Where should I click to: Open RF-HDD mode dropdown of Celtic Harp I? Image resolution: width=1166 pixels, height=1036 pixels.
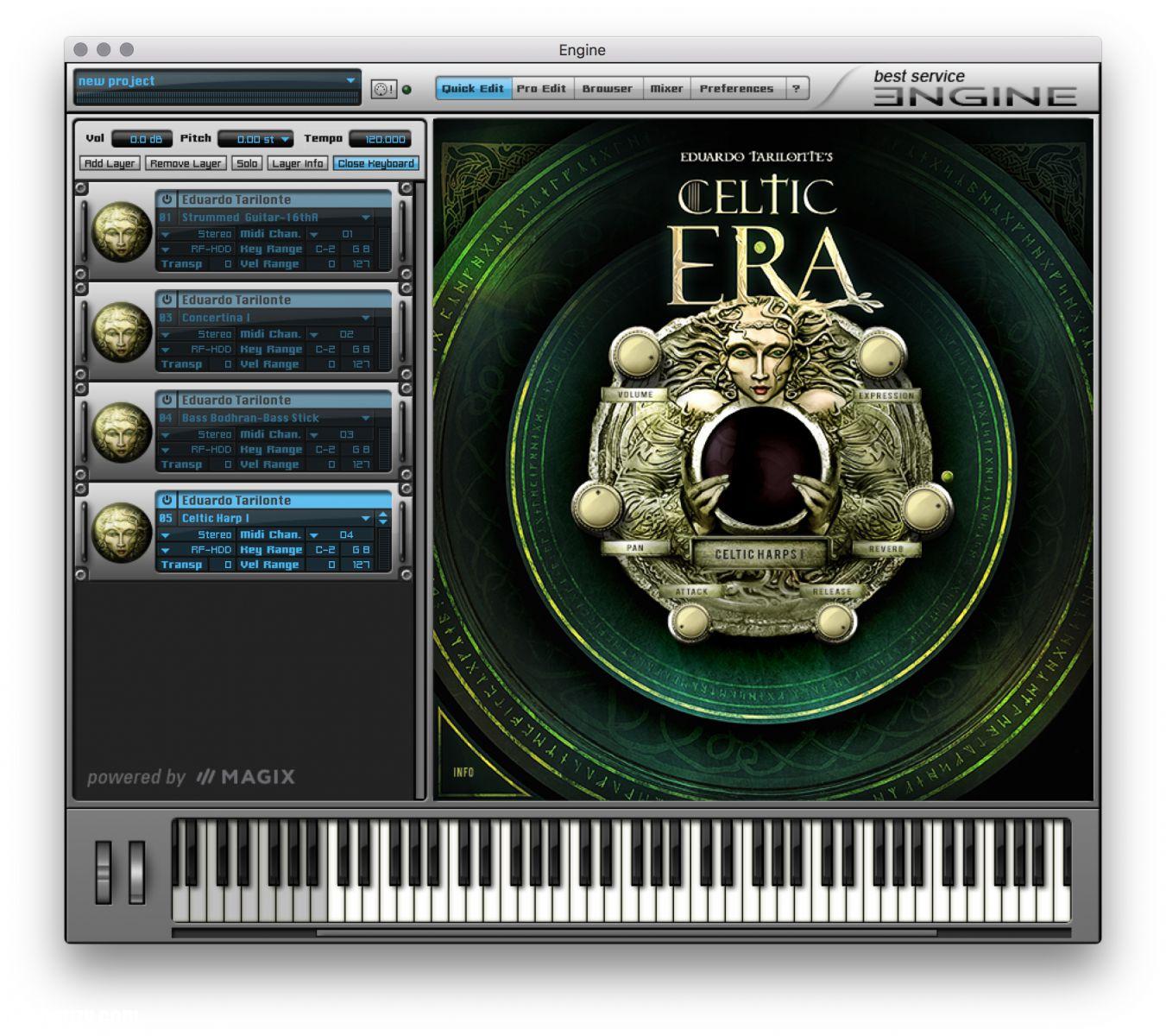coord(165,550)
